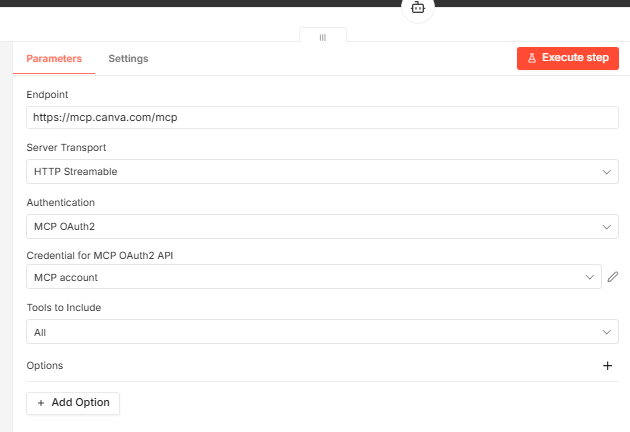Image resolution: width=630 pixels, height=432 pixels.
Task: Expand the Tools to Include dropdown
Action: point(322,332)
